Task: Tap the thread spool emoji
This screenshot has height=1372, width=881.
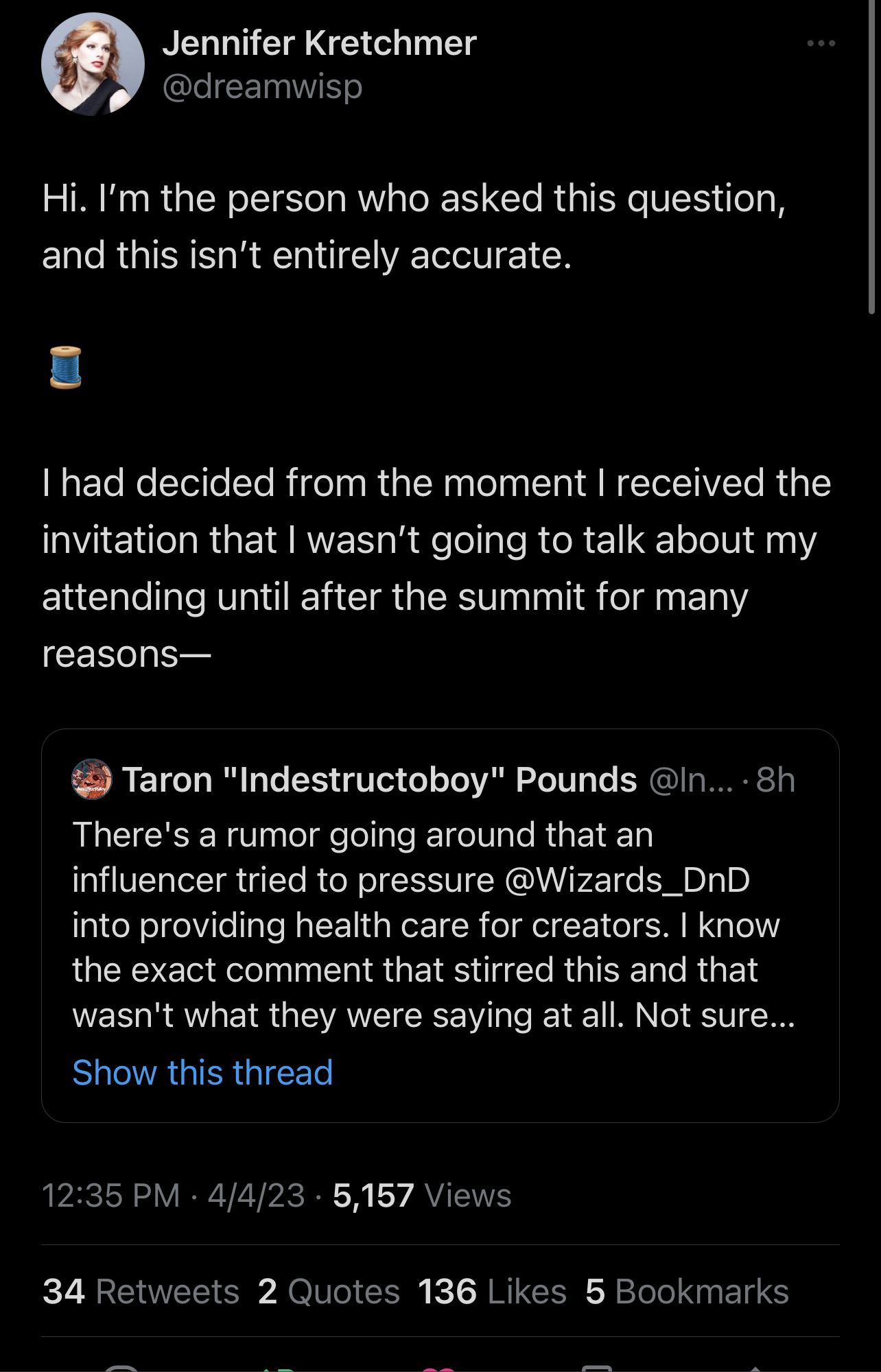Action: (66, 368)
